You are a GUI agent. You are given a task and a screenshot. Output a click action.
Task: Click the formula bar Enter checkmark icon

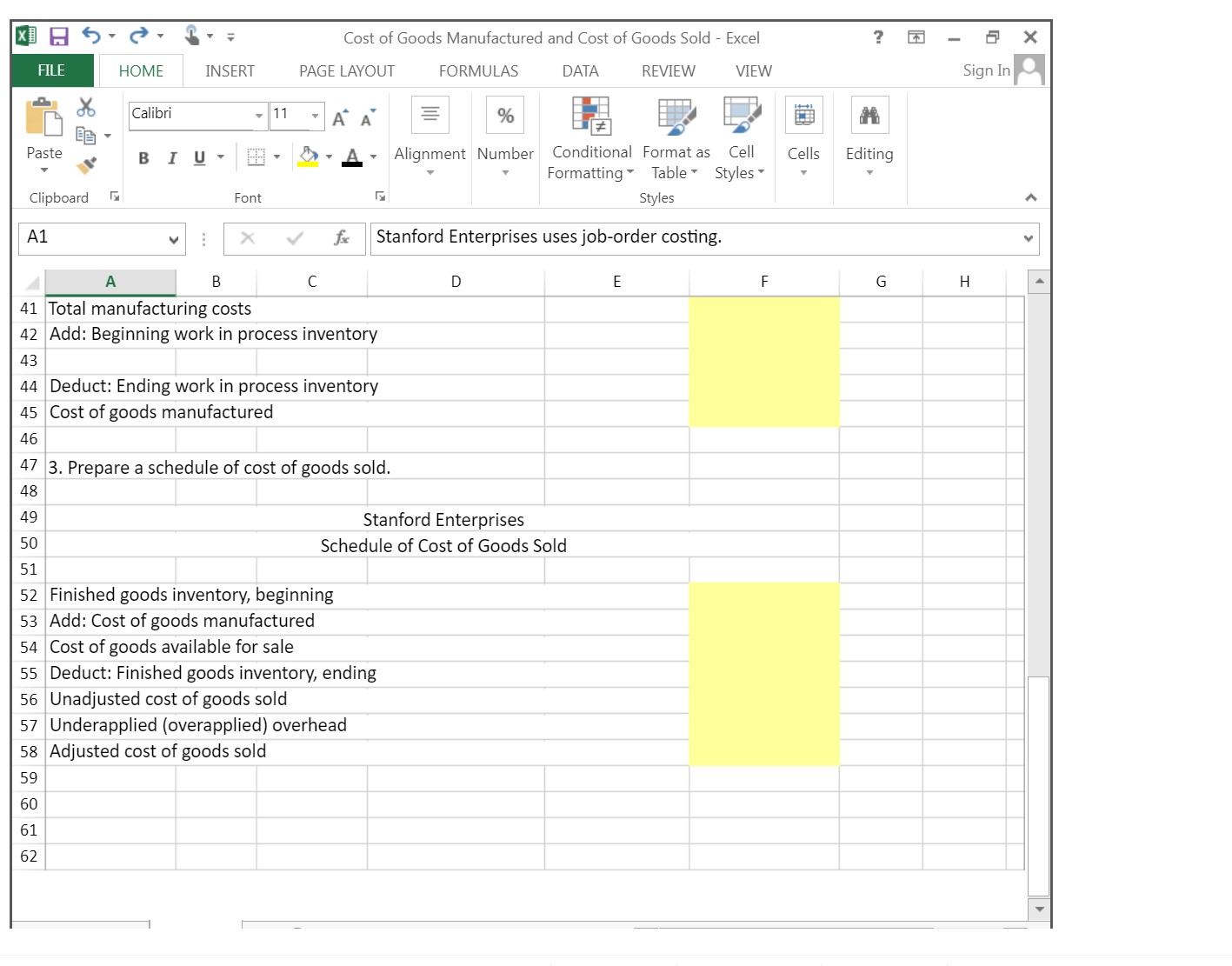(x=295, y=238)
